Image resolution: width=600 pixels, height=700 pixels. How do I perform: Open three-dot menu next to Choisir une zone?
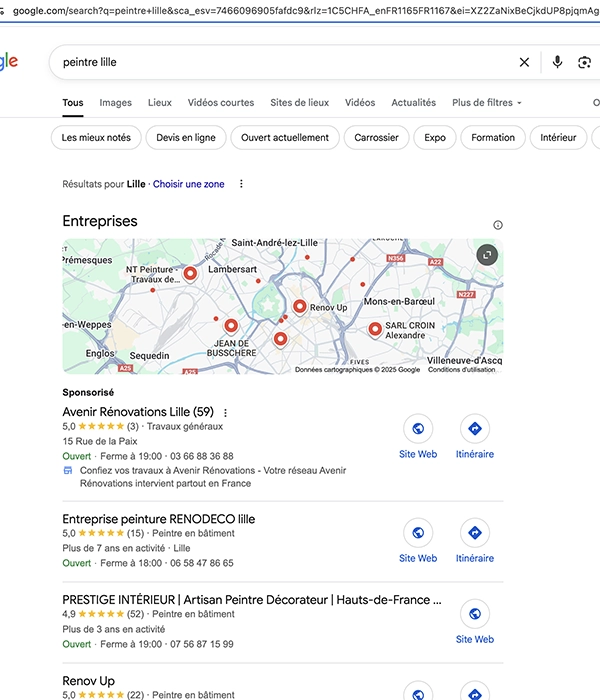pyautogui.click(x=241, y=184)
